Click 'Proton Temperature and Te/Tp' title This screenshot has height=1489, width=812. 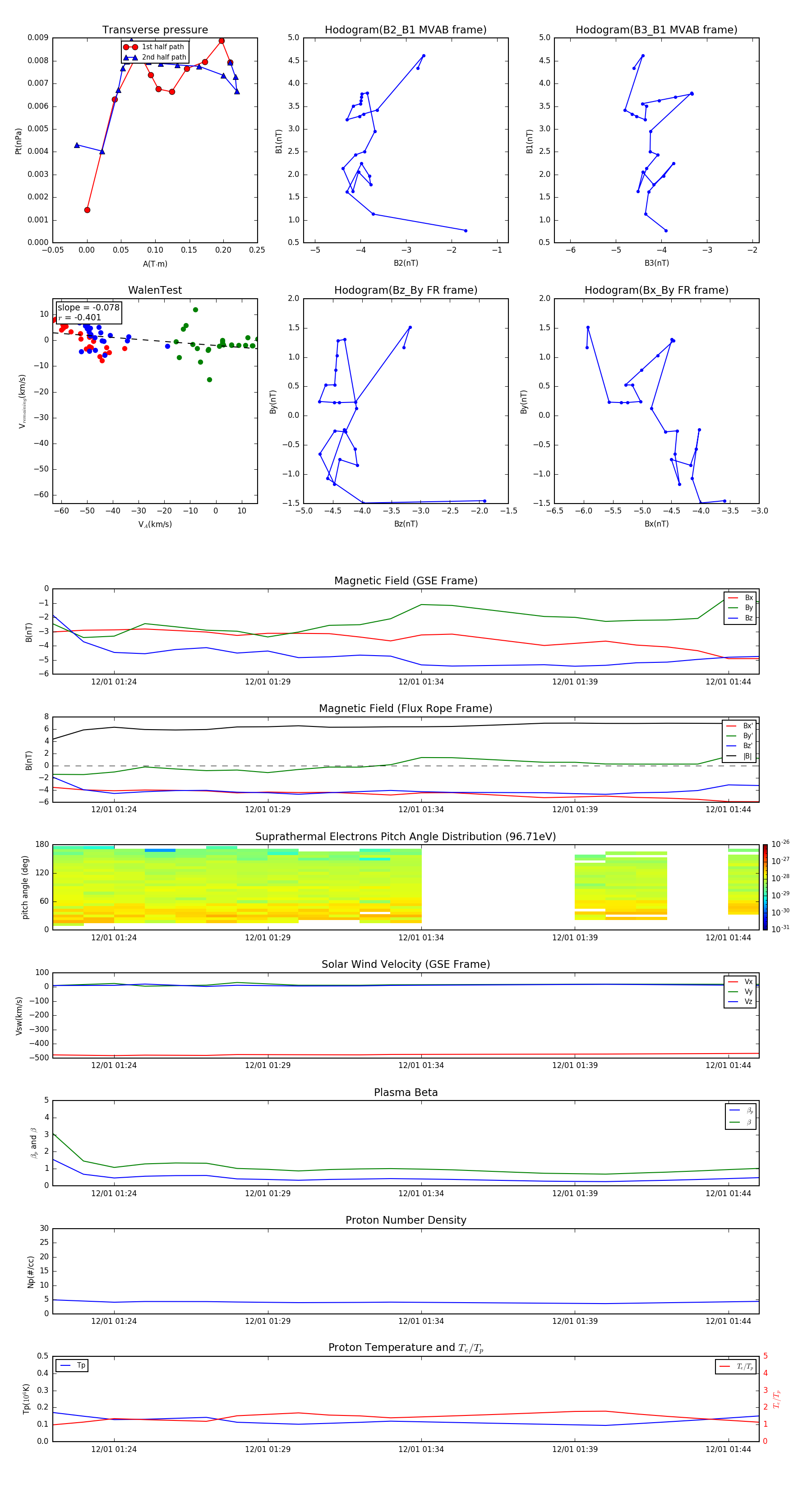[x=406, y=1348]
